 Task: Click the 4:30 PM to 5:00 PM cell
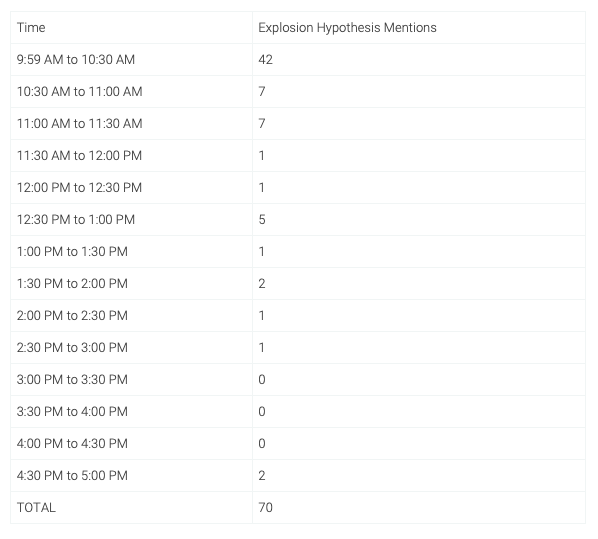pos(131,476)
